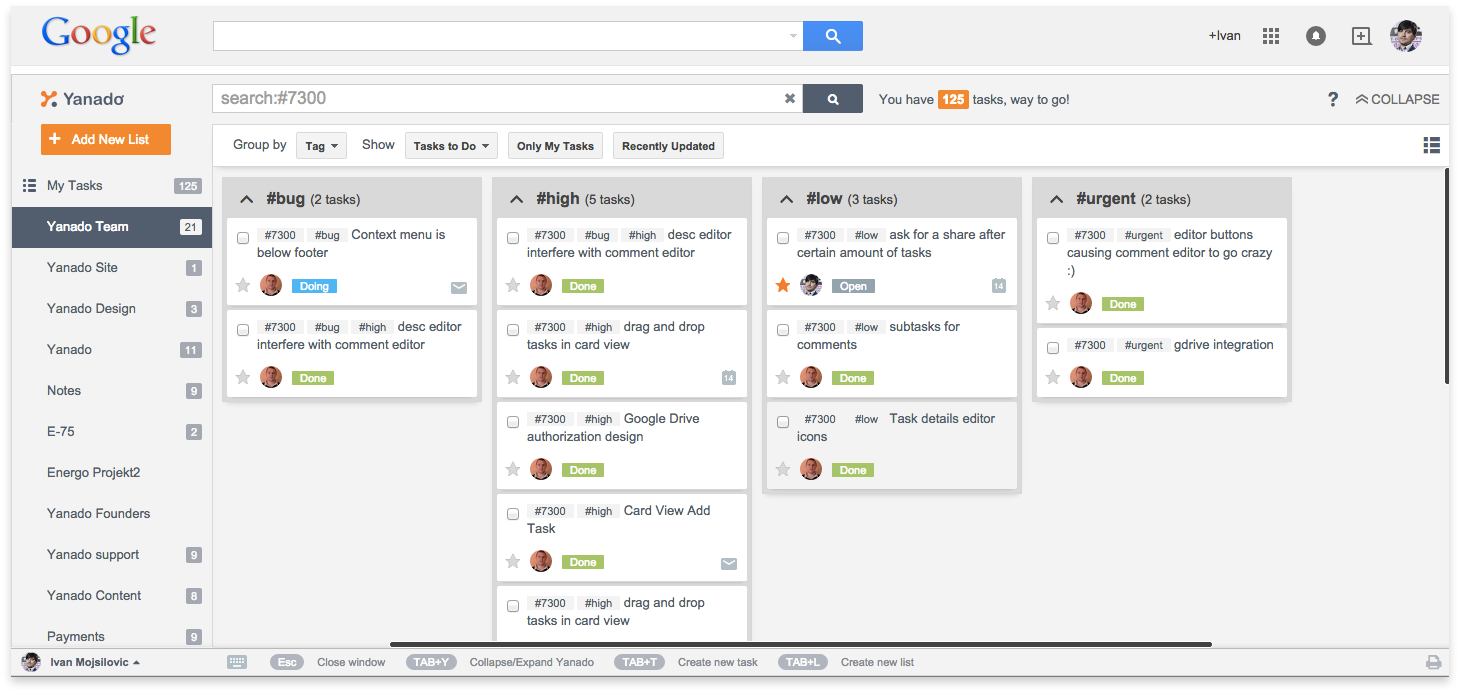Click the help question mark icon
Viewport: 1460px width, 690px height.
(x=1332, y=99)
